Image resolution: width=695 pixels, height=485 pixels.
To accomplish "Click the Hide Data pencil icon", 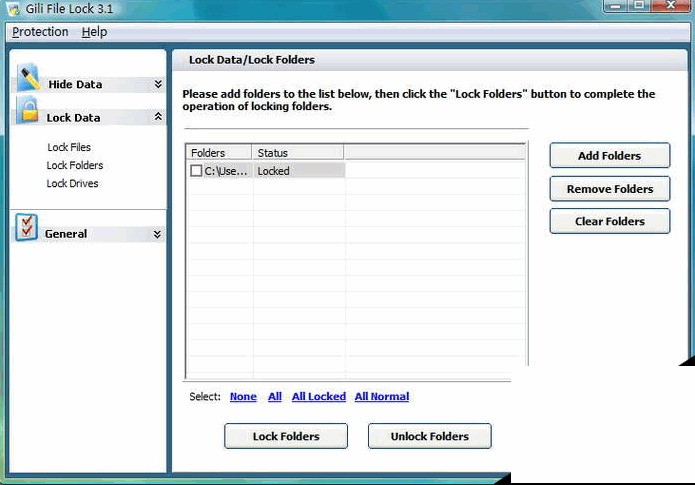I will (x=28, y=77).
